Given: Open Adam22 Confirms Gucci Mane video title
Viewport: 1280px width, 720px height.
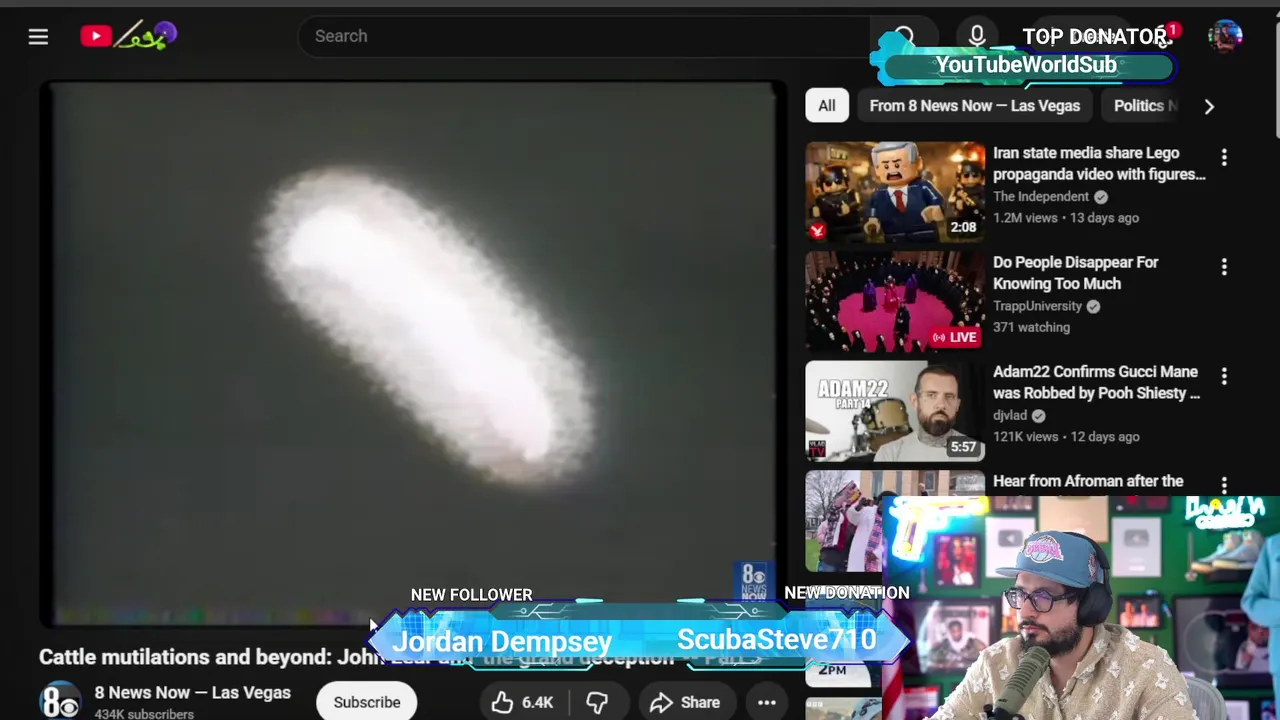Looking at the screenshot, I should pos(1097,382).
